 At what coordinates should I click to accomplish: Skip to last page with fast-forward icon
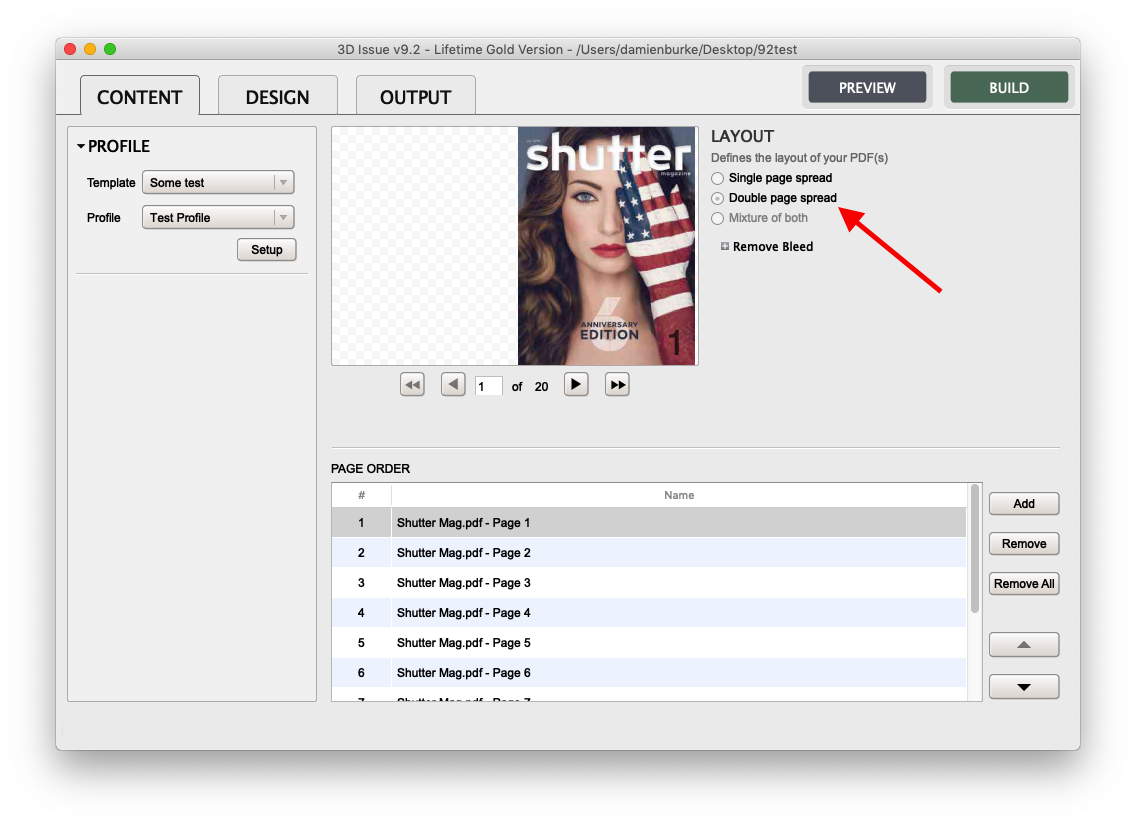click(x=617, y=385)
